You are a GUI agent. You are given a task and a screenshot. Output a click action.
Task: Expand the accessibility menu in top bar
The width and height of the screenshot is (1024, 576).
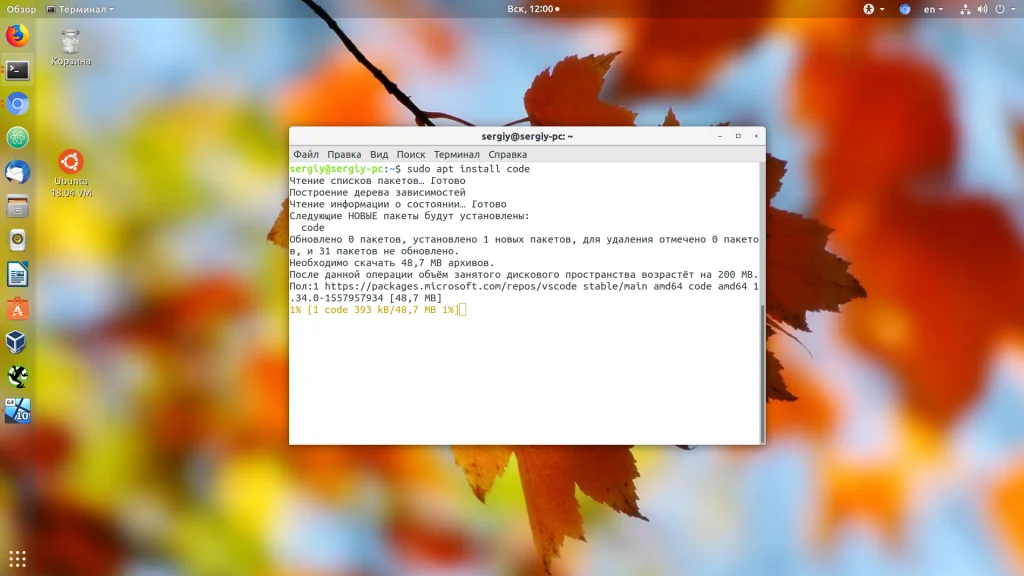[x=868, y=9]
